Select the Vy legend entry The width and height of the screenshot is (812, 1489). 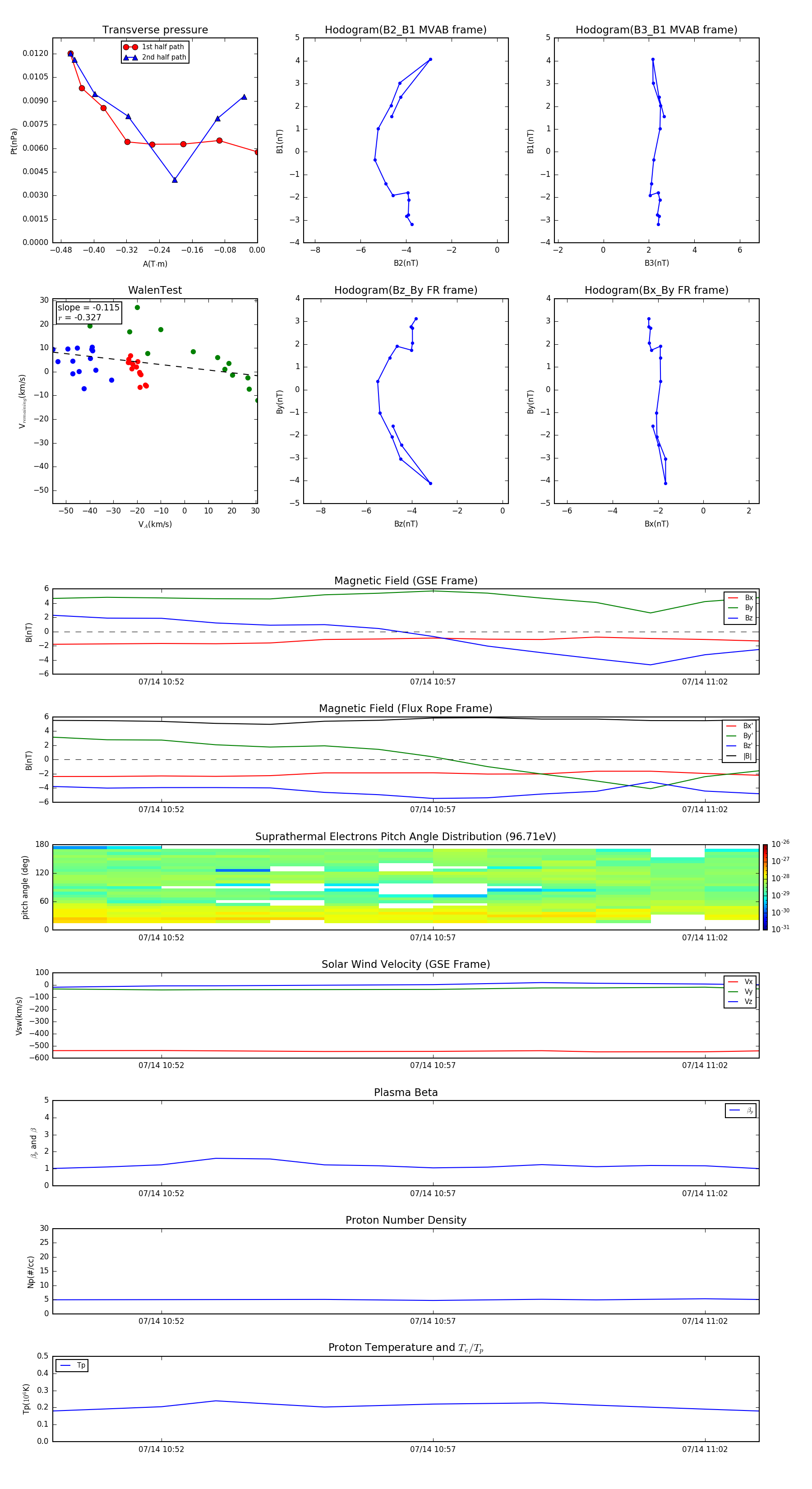(740, 991)
